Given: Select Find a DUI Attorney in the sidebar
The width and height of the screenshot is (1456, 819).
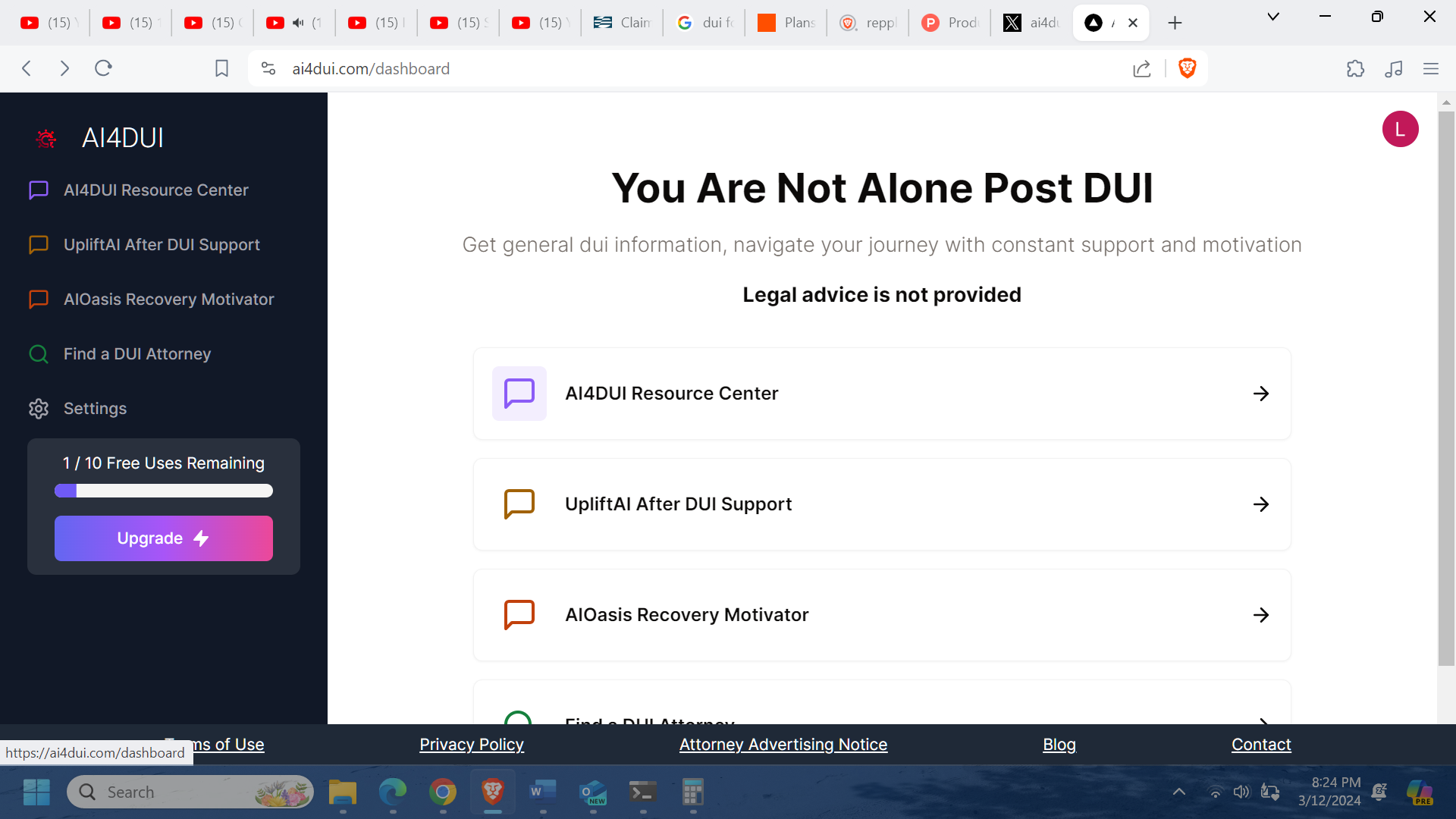Looking at the screenshot, I should [x=136, y=354].
